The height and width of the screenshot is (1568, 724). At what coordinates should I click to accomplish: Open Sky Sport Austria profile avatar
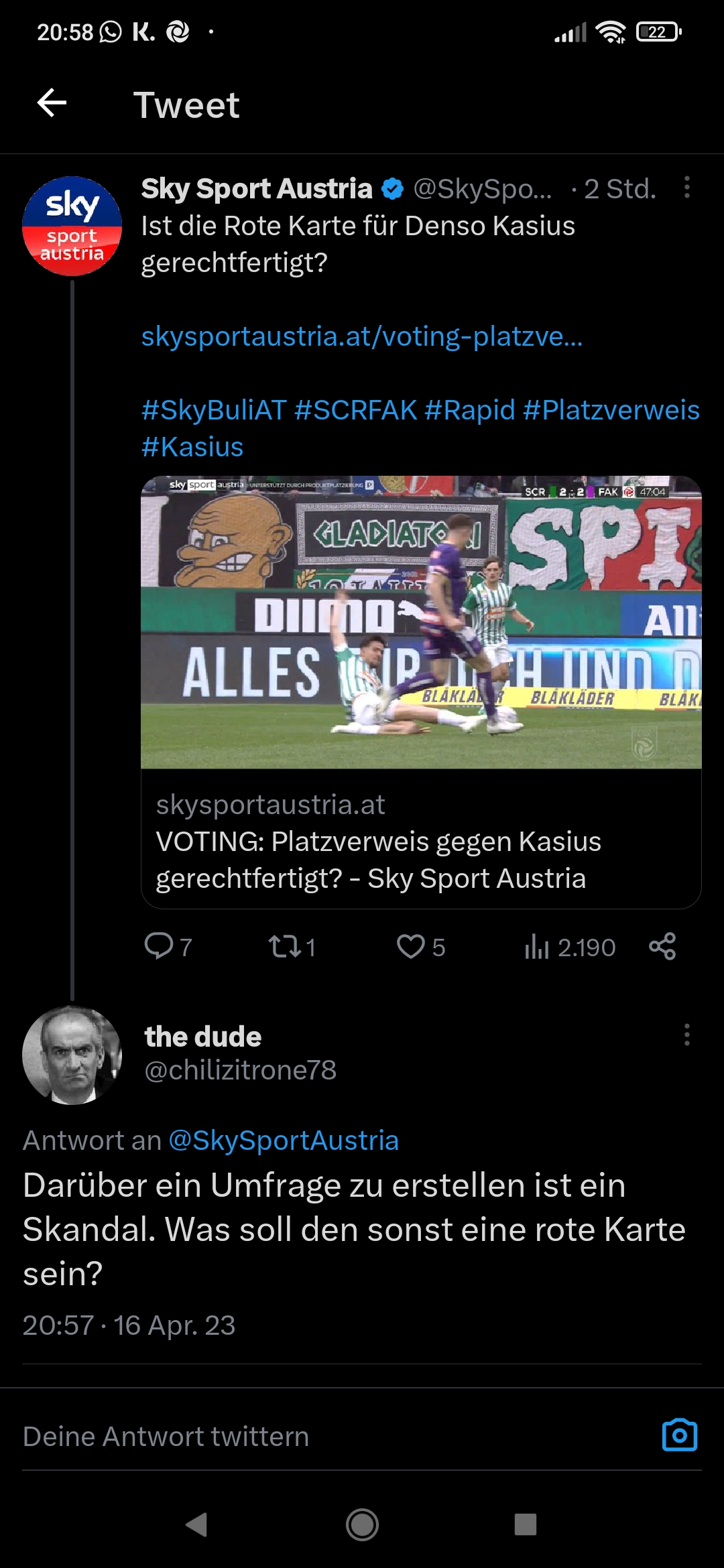click(72, 226)
